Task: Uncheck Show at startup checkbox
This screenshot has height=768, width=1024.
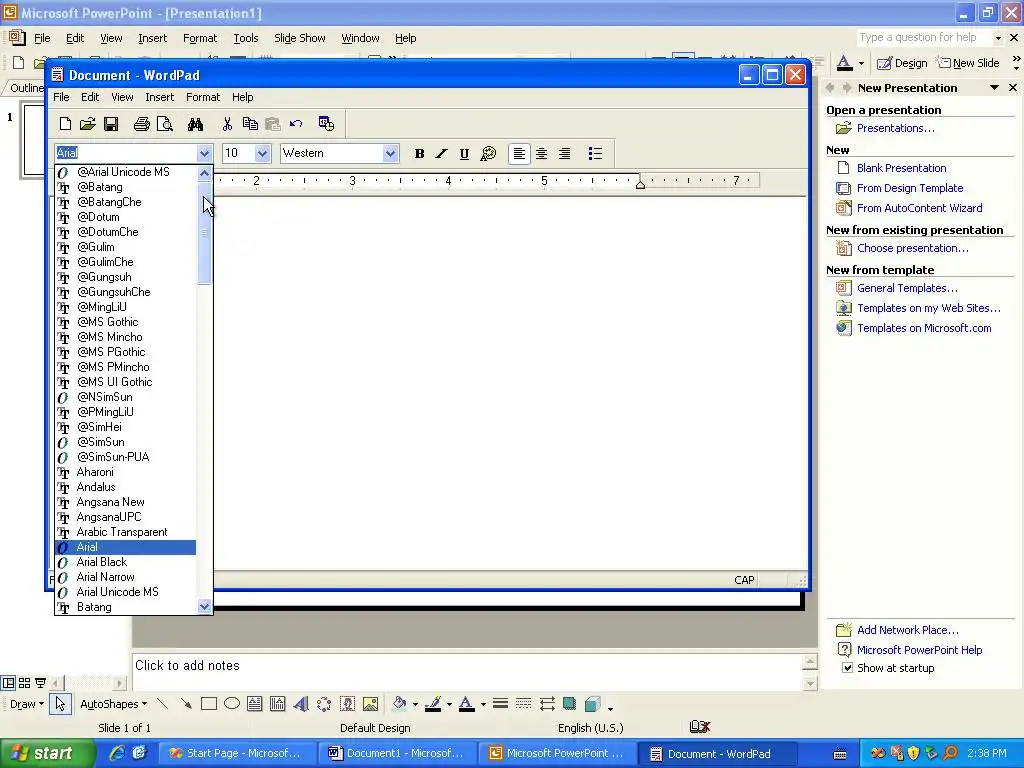Action: tap(847, 668)
